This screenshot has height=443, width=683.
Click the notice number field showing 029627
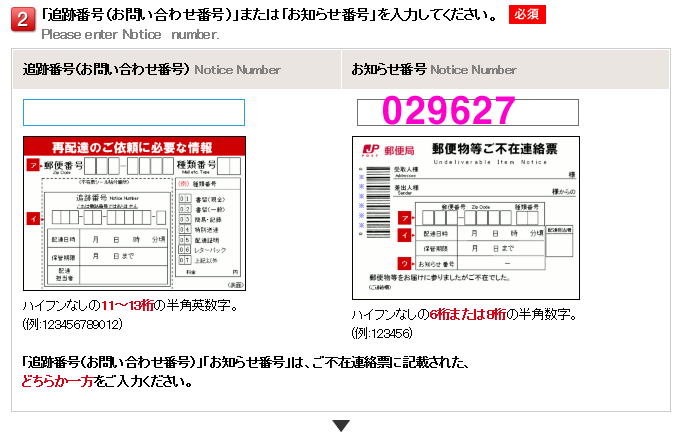468,112
